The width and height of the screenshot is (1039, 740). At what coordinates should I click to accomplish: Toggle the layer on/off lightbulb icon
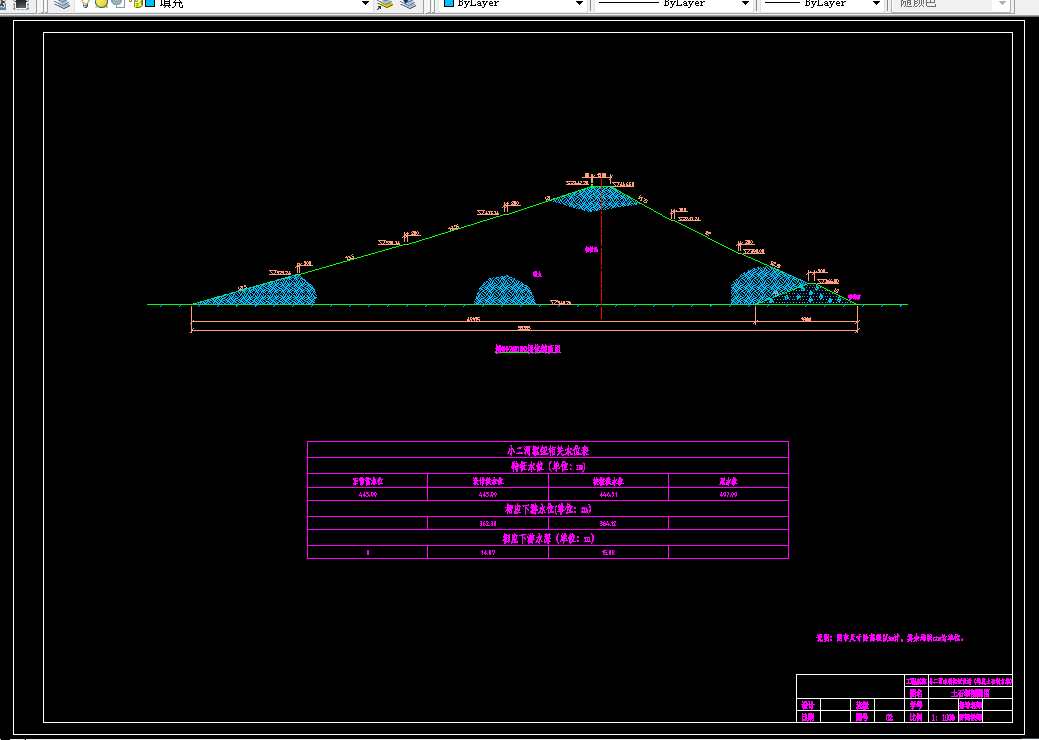coord(85,3)
